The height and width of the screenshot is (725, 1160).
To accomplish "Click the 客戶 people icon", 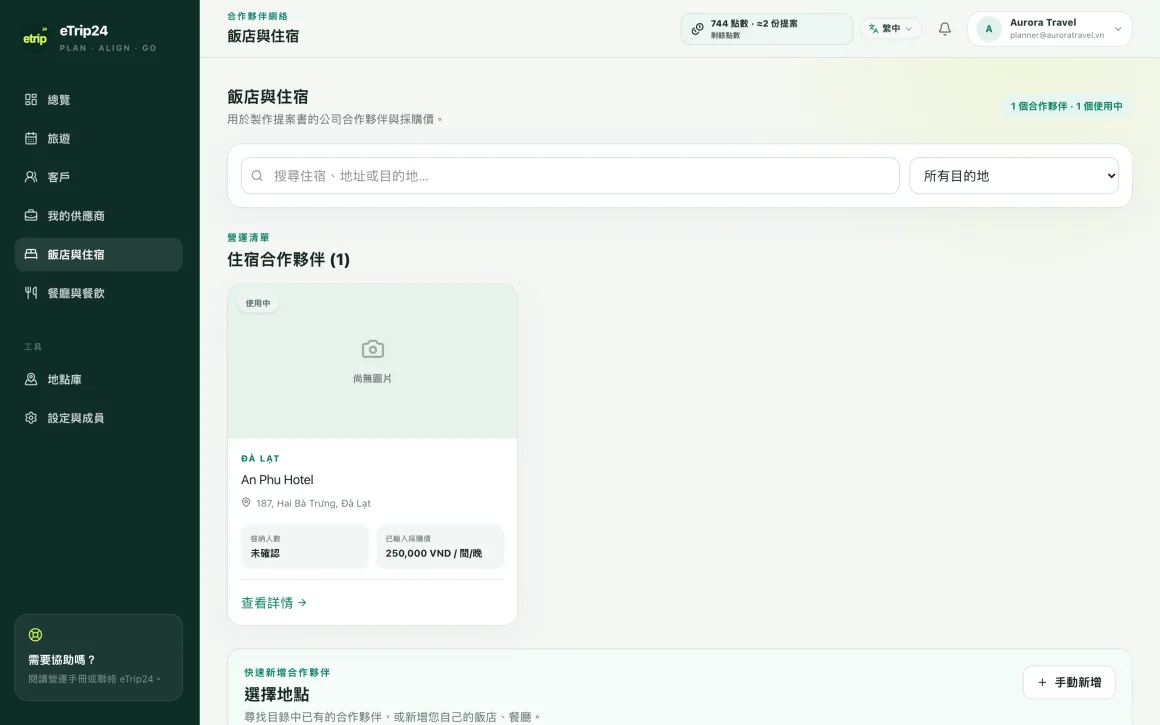I will [x=31, y=177].
